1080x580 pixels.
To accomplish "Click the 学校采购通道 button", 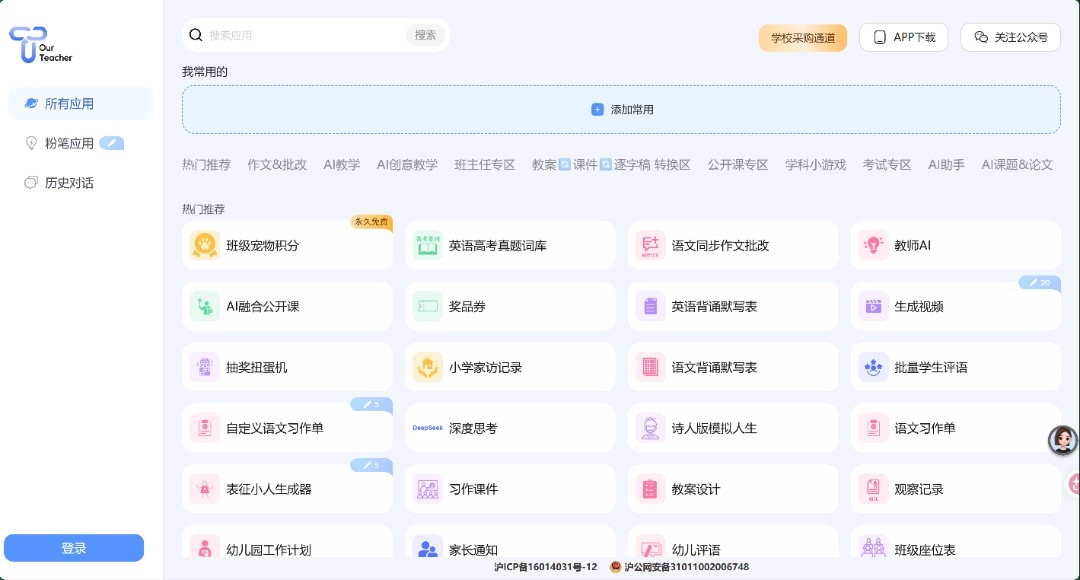I will point(802,38).
